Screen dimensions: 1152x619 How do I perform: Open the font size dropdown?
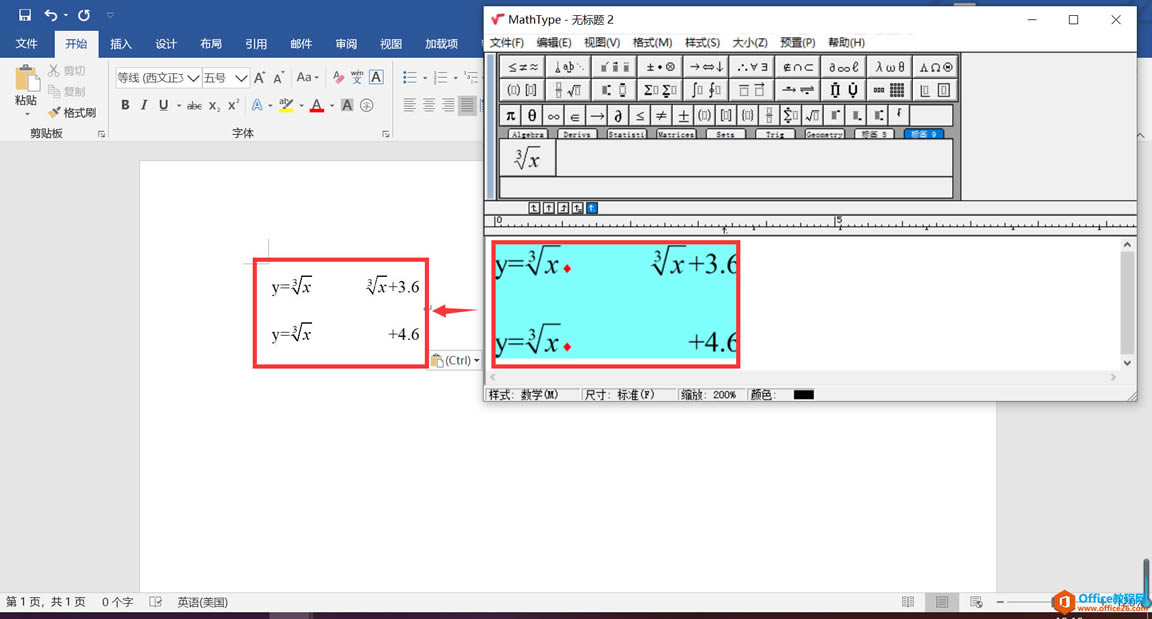(x=241, y=78)
